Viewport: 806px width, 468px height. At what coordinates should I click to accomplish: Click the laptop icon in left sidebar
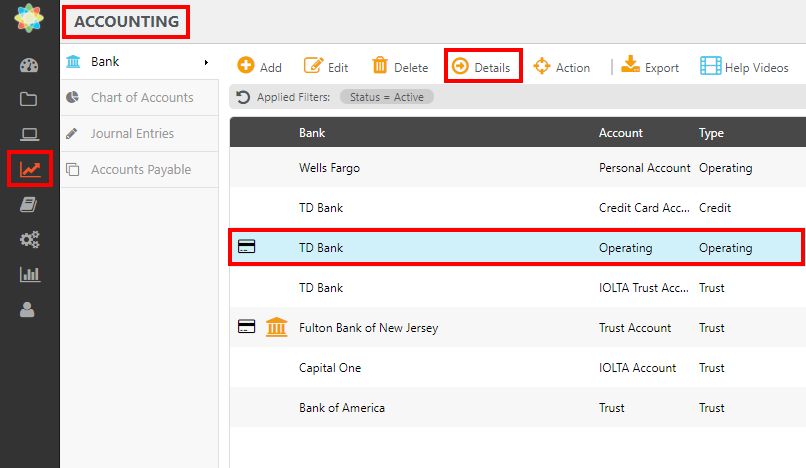point(29,134)
